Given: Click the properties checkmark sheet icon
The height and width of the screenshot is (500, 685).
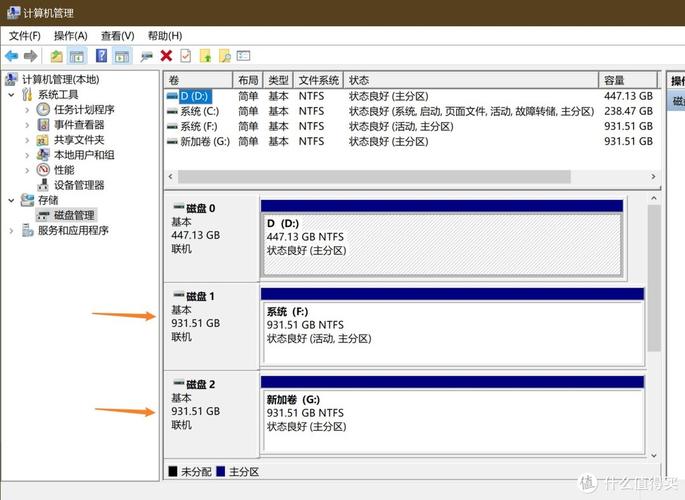Looking at the screenshot, I should pyautogui.click(x=186, y=56).
